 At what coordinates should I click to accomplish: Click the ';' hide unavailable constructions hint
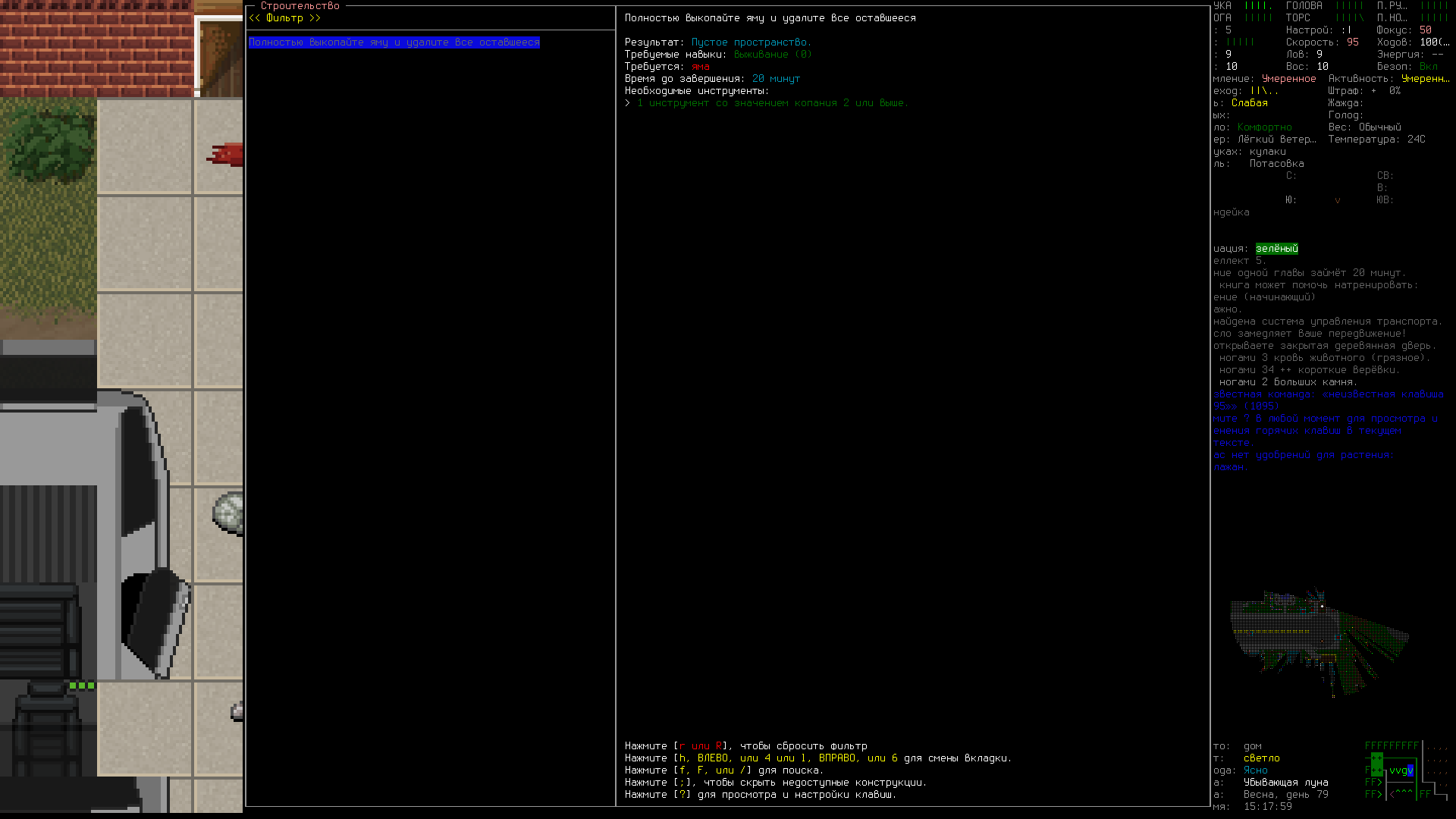point(682,783)
